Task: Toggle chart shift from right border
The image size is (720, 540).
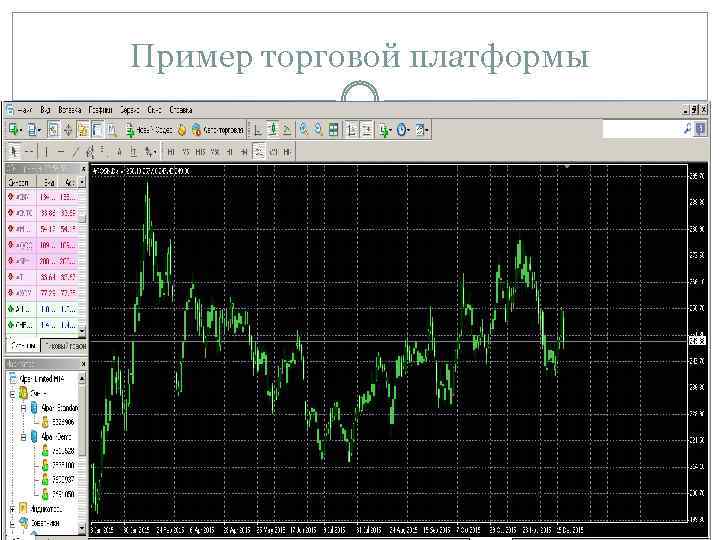Action: pos(366,130)
